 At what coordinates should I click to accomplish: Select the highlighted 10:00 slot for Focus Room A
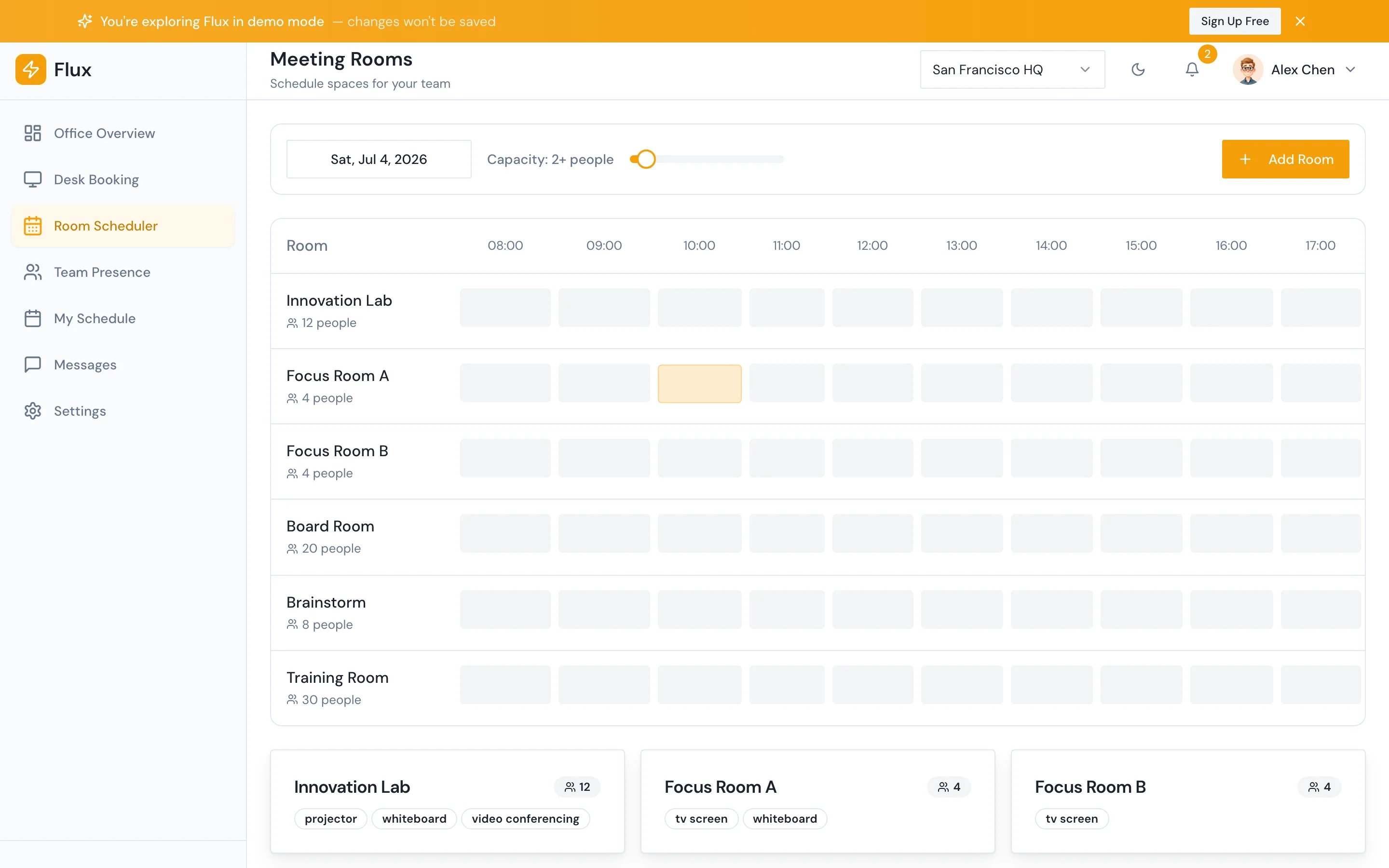699,383
